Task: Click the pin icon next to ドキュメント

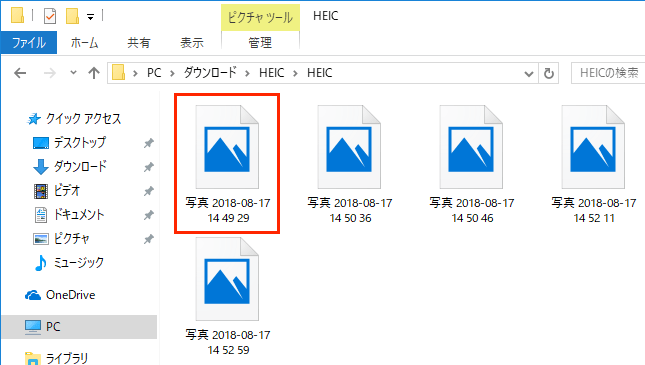Action: click(x=148, y=215)
